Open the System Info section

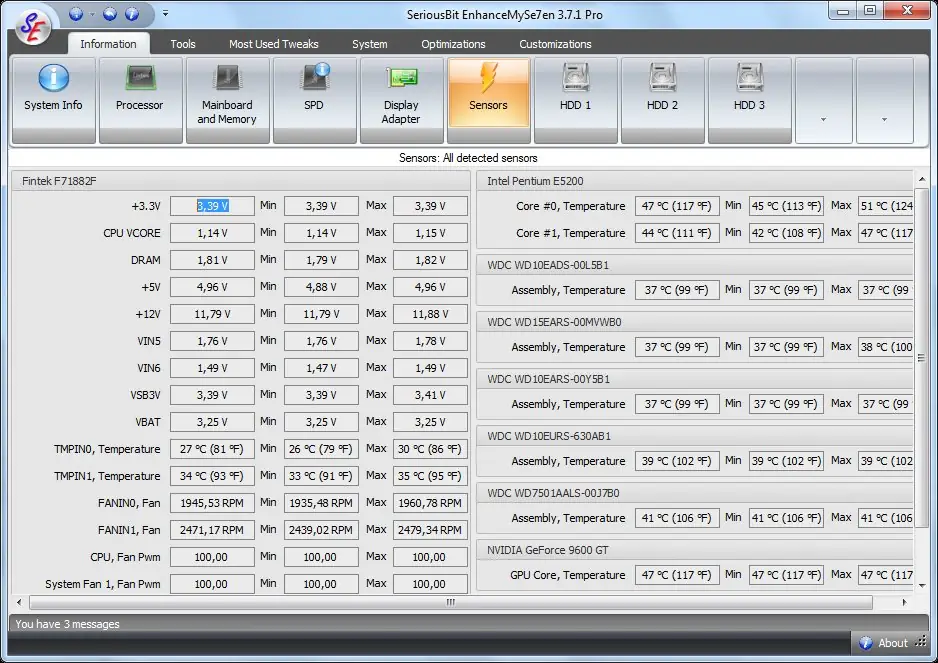point(54,100)
